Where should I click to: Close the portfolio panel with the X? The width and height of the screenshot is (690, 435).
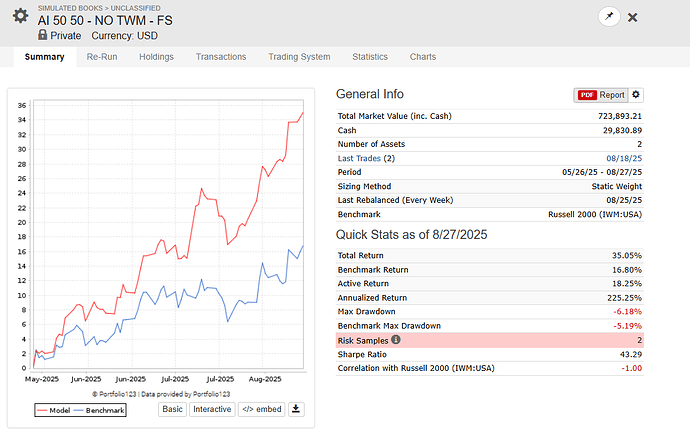pos(632,17)
